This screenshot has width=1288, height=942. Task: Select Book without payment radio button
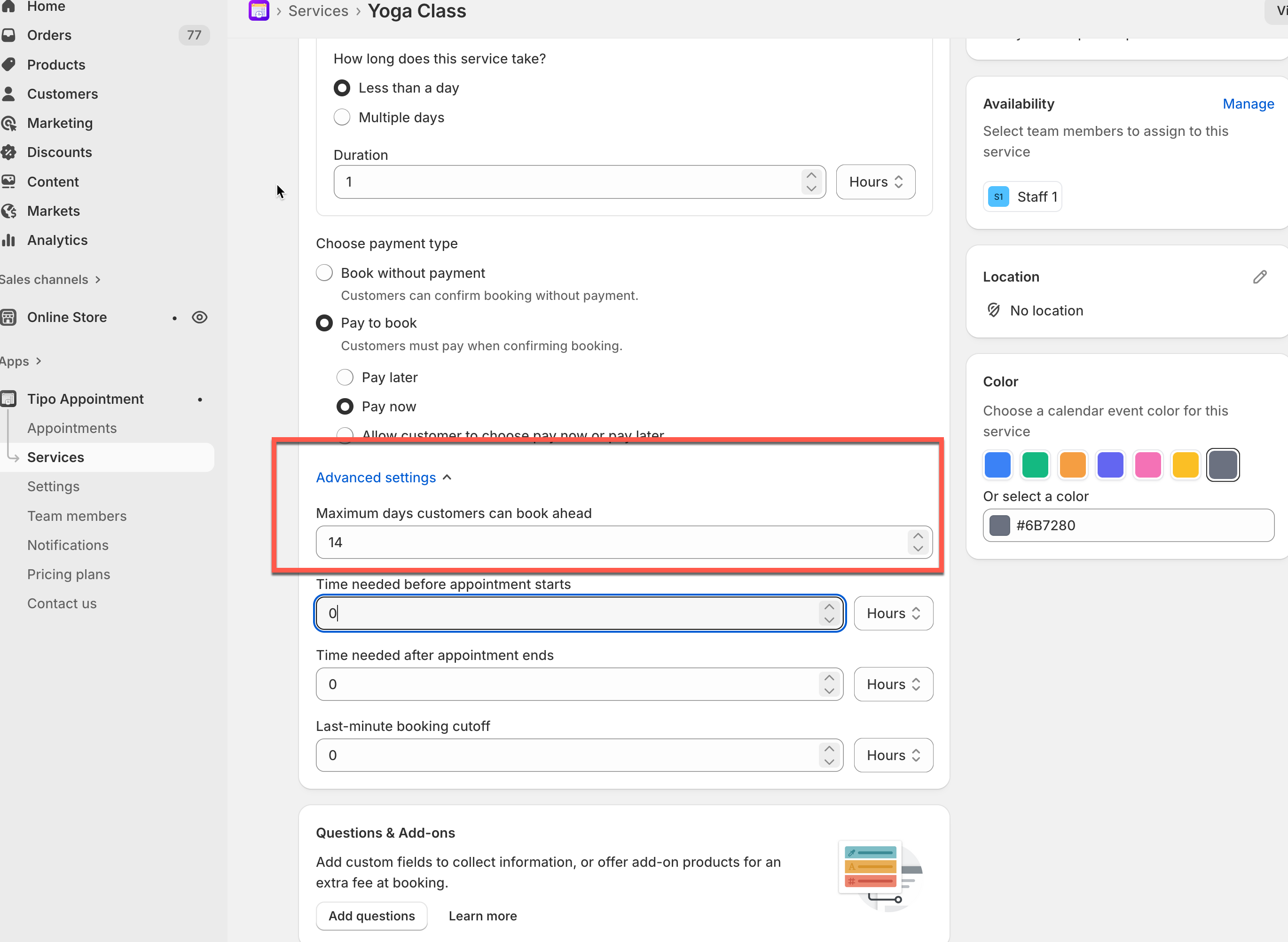324,273
